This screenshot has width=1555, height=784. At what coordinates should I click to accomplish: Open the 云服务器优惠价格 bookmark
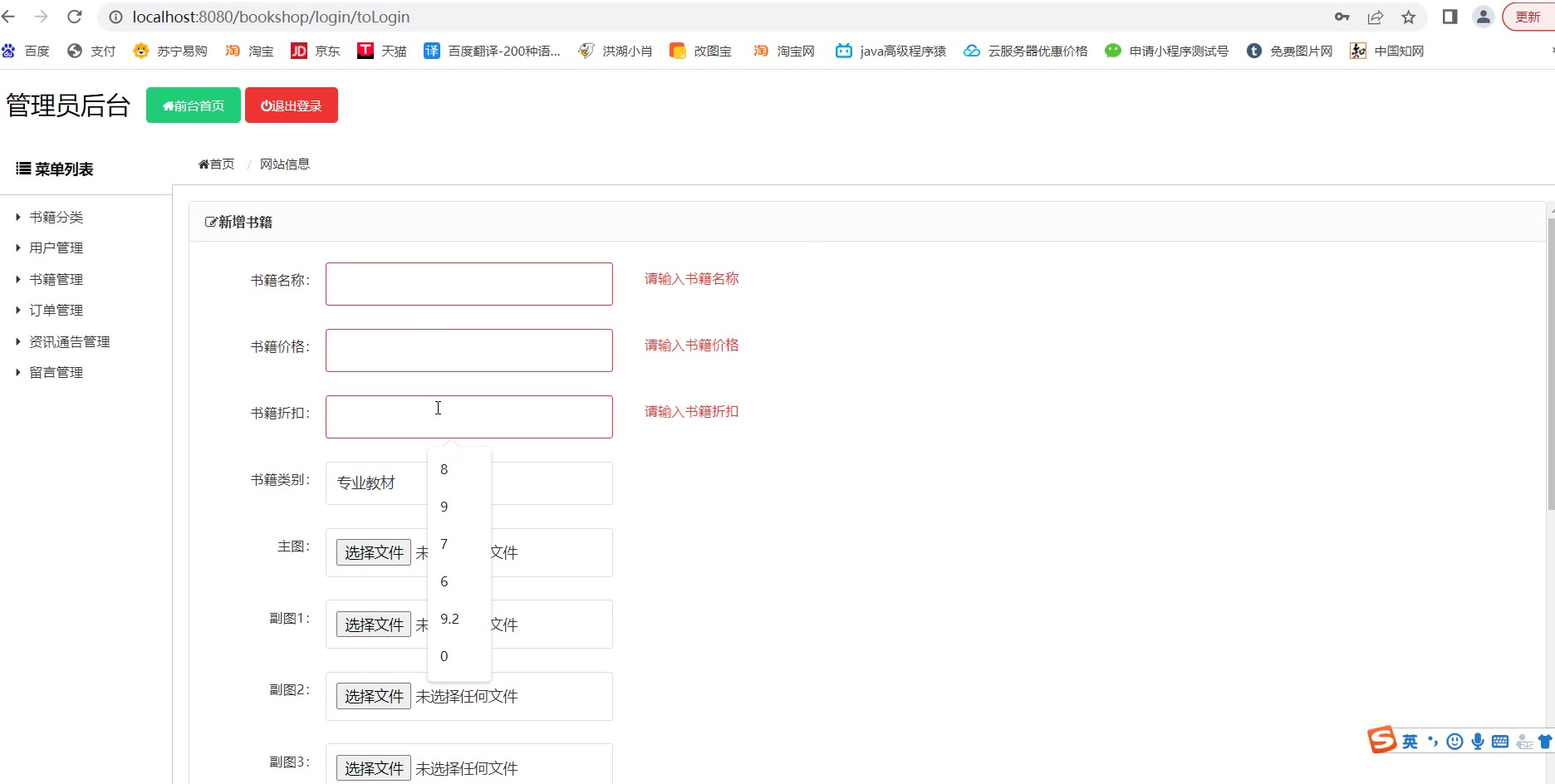tap(1025, 51)
